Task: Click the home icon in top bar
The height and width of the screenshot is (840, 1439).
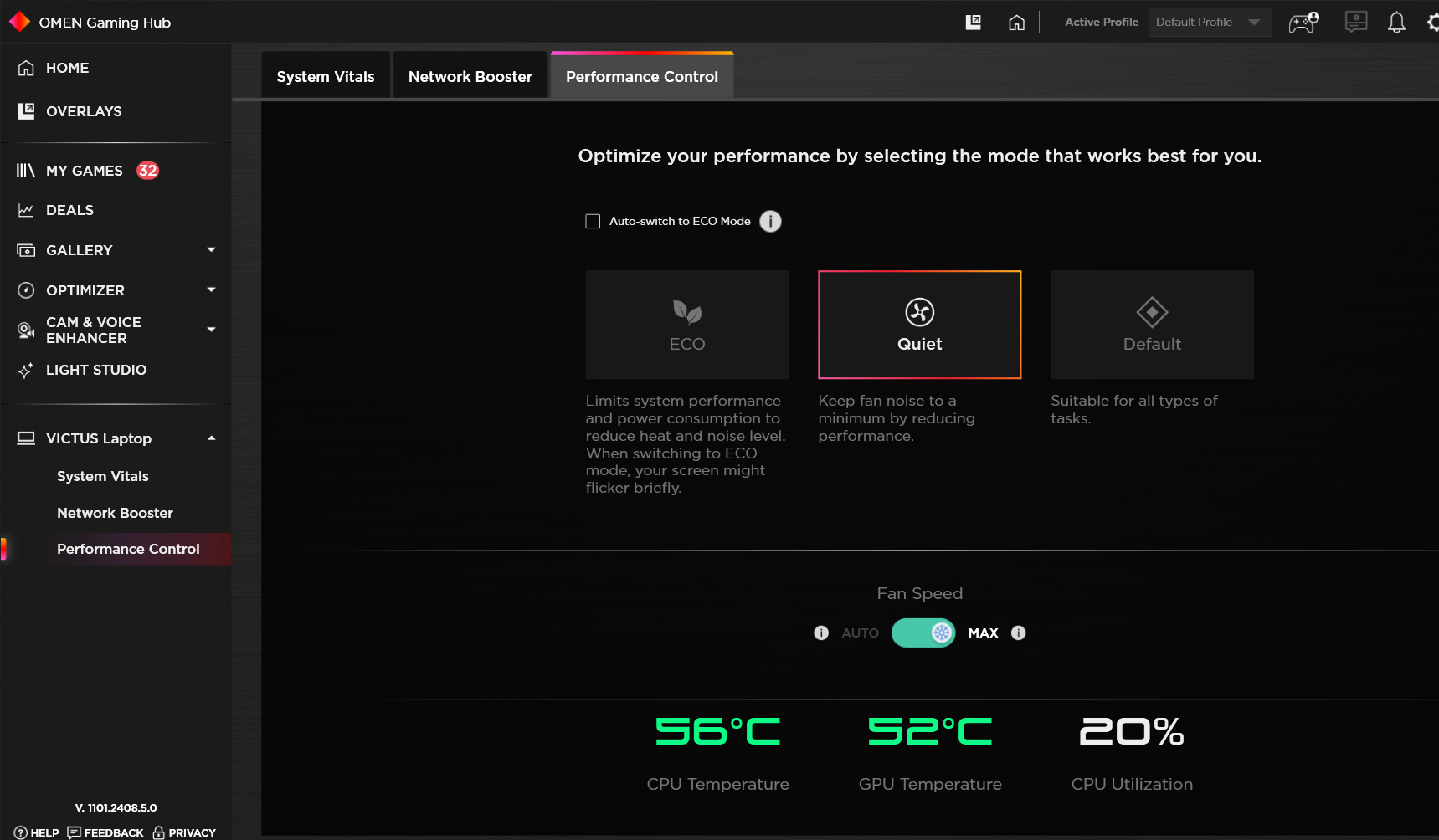Action: click(x=1016, y=23)
